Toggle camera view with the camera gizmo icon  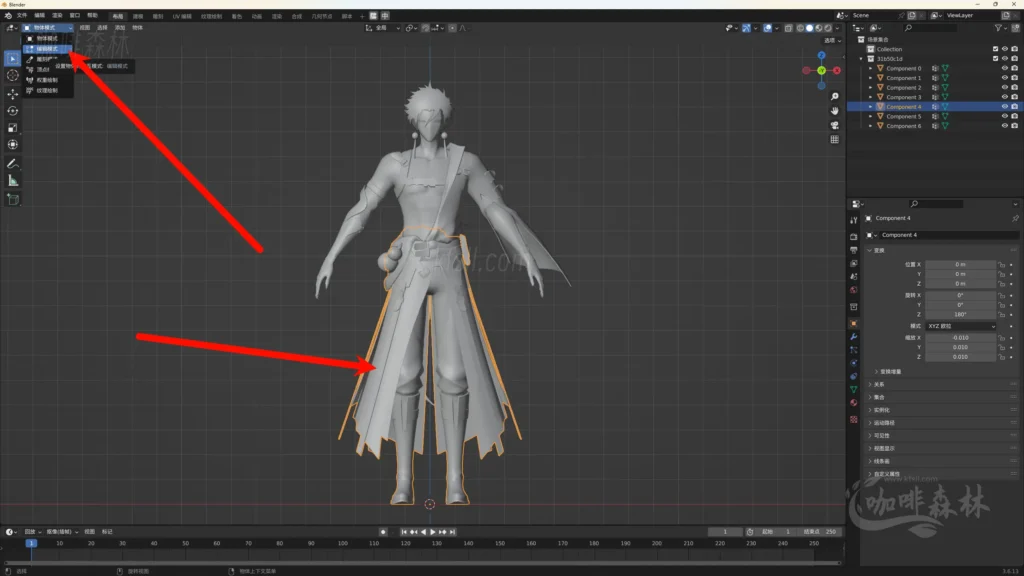tap(835, 125)
